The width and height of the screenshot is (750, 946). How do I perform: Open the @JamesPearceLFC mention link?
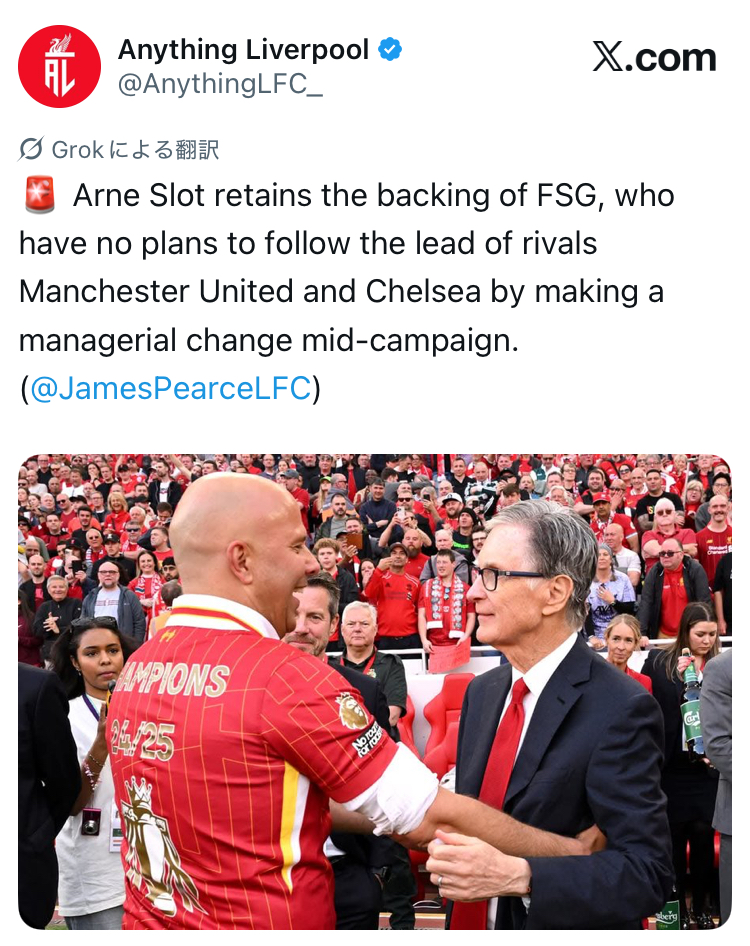[x=170, y=388]
